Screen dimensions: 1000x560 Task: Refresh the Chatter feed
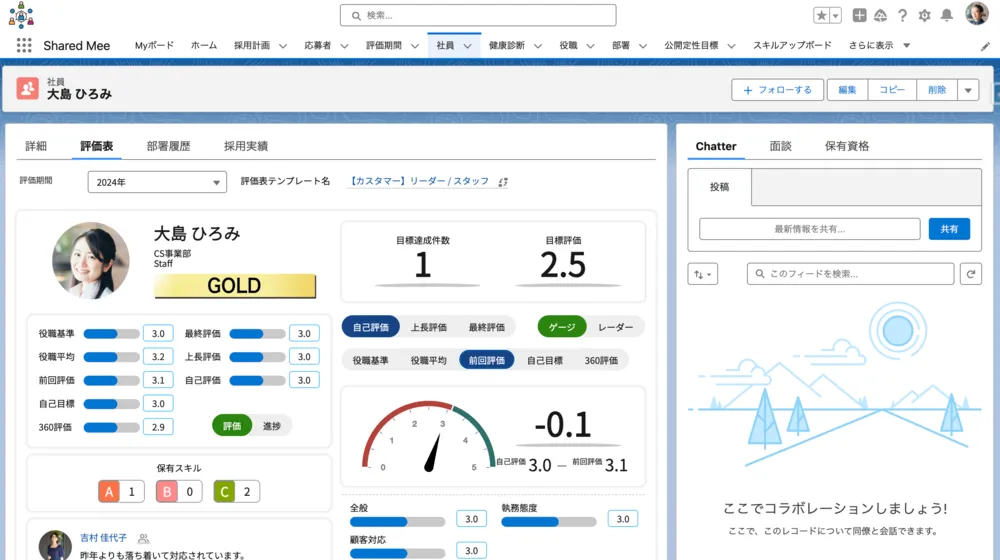969,274
